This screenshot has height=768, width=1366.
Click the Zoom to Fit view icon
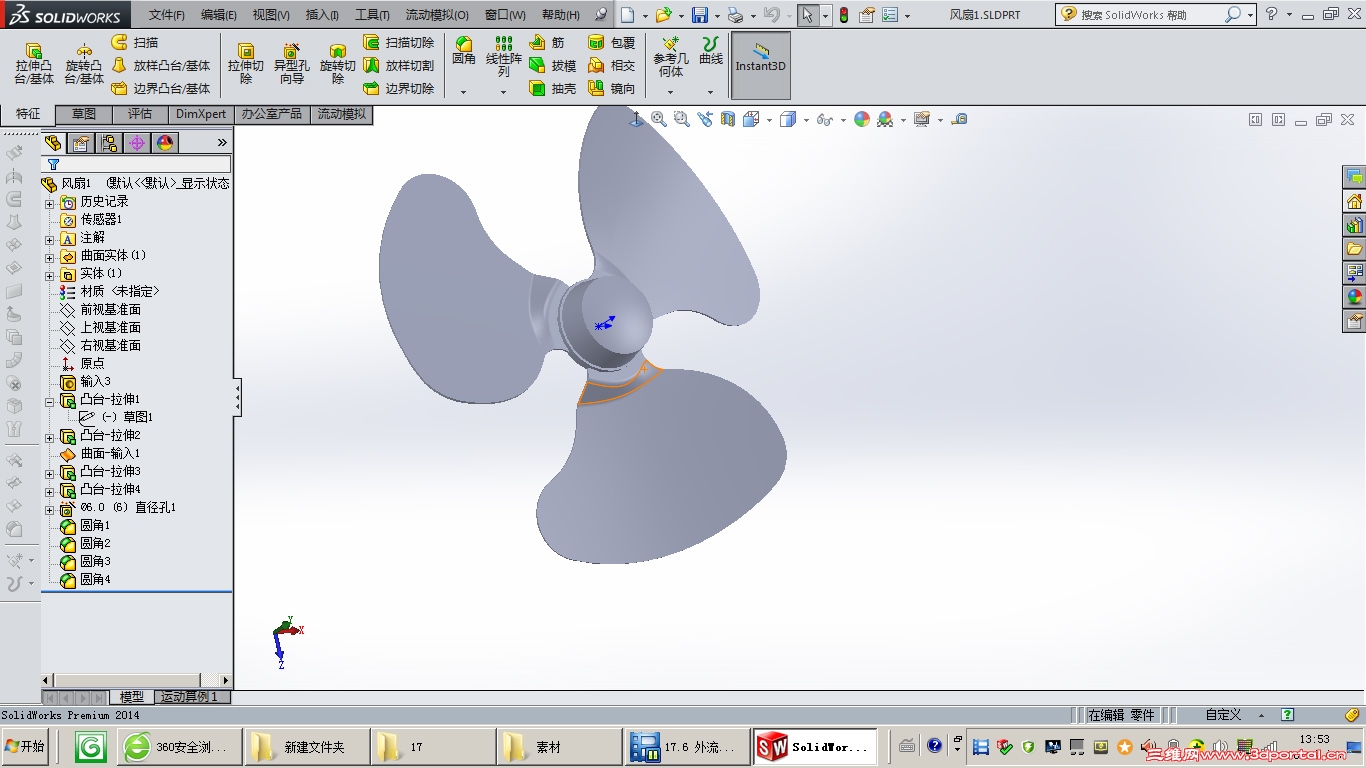coord(659,119)
